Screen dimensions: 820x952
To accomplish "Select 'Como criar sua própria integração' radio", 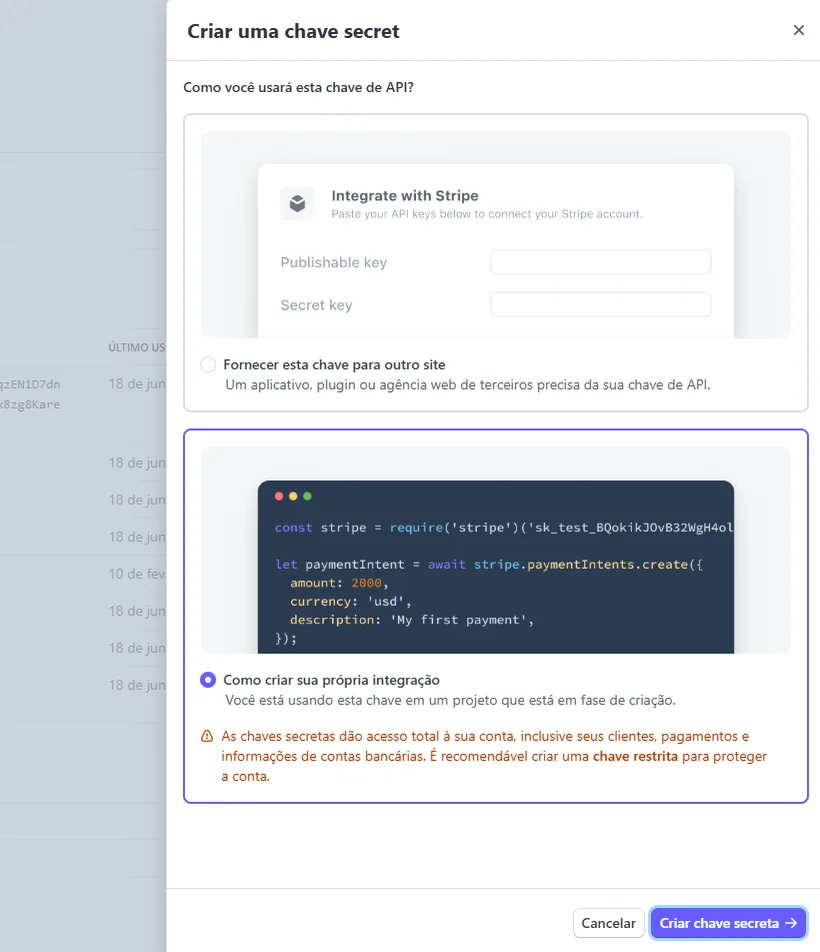I will click(208, 680).
